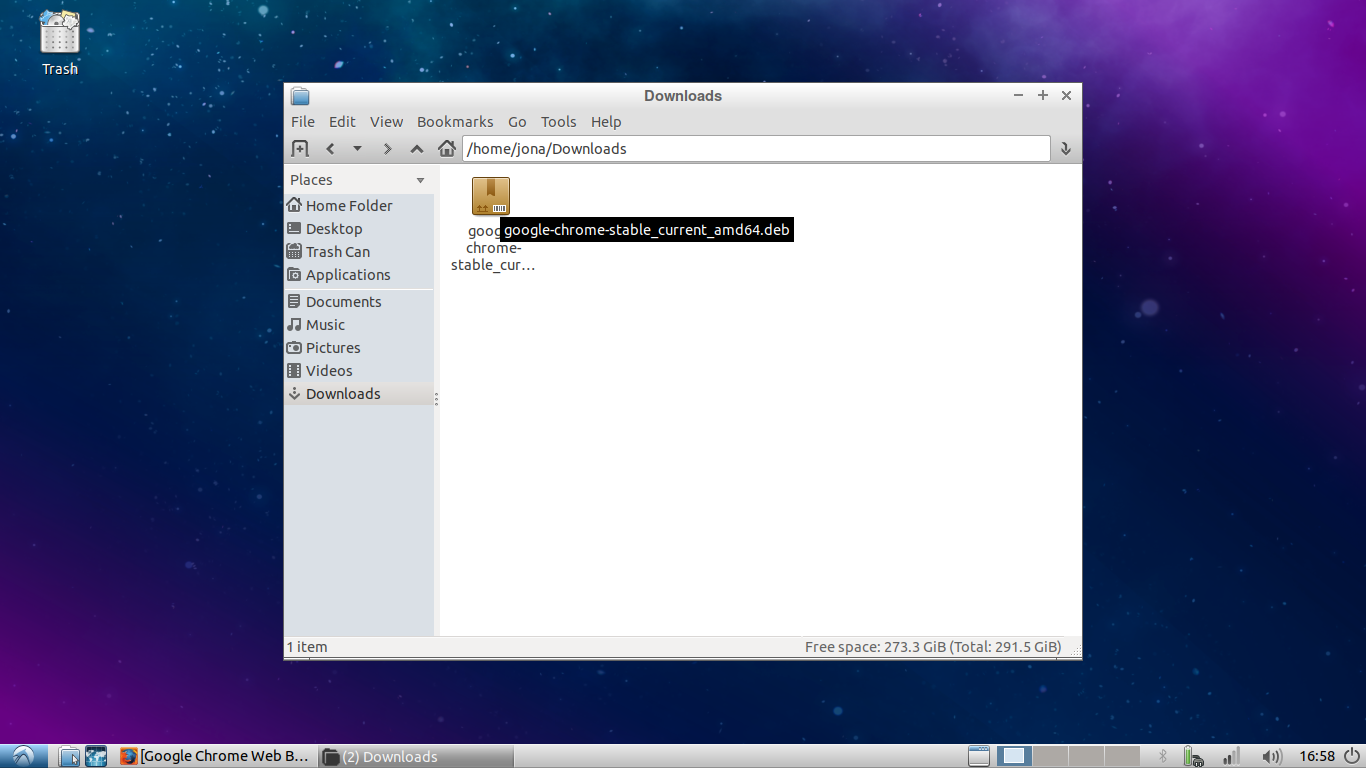Close the Downloads window
Viewport: 1366px width, 768px height.
[x=1066, y=95]
